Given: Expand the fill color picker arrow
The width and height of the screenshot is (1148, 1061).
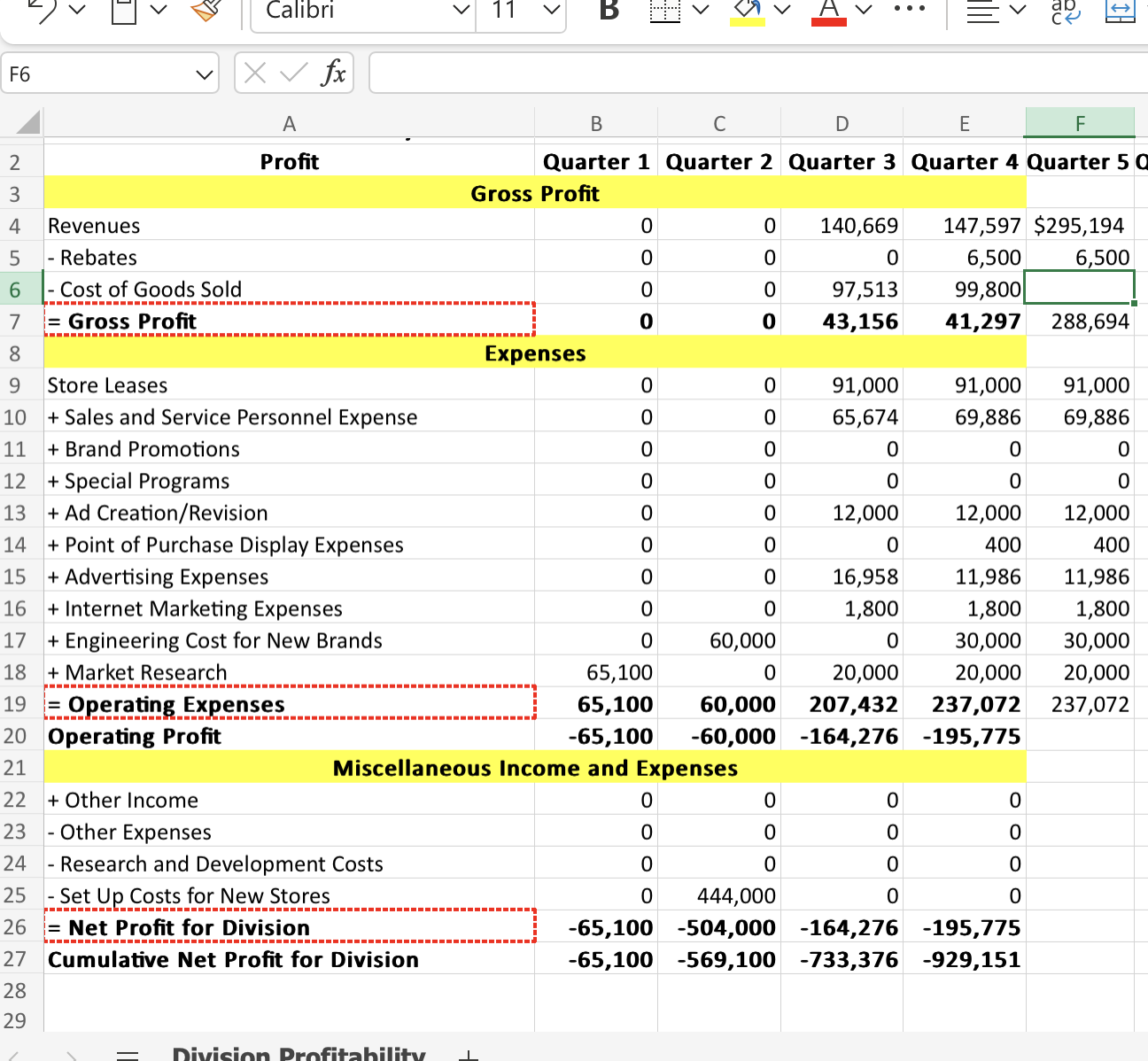Looking at the screenshot, I should coord(782,11).
